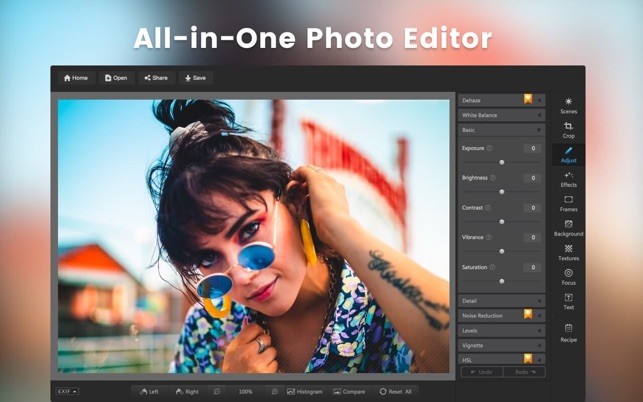Click Reset All
This screenshot has height=402, width=643.
coord(396,392)
